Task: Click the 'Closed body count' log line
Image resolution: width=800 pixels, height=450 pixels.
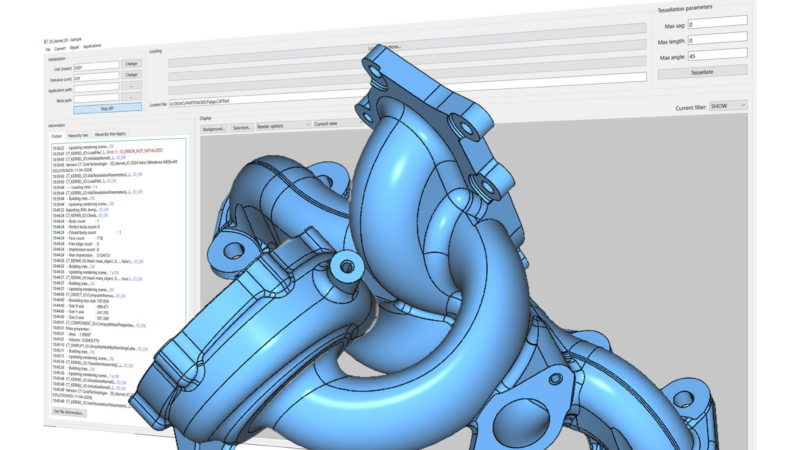Action: (x=87, y=233)
